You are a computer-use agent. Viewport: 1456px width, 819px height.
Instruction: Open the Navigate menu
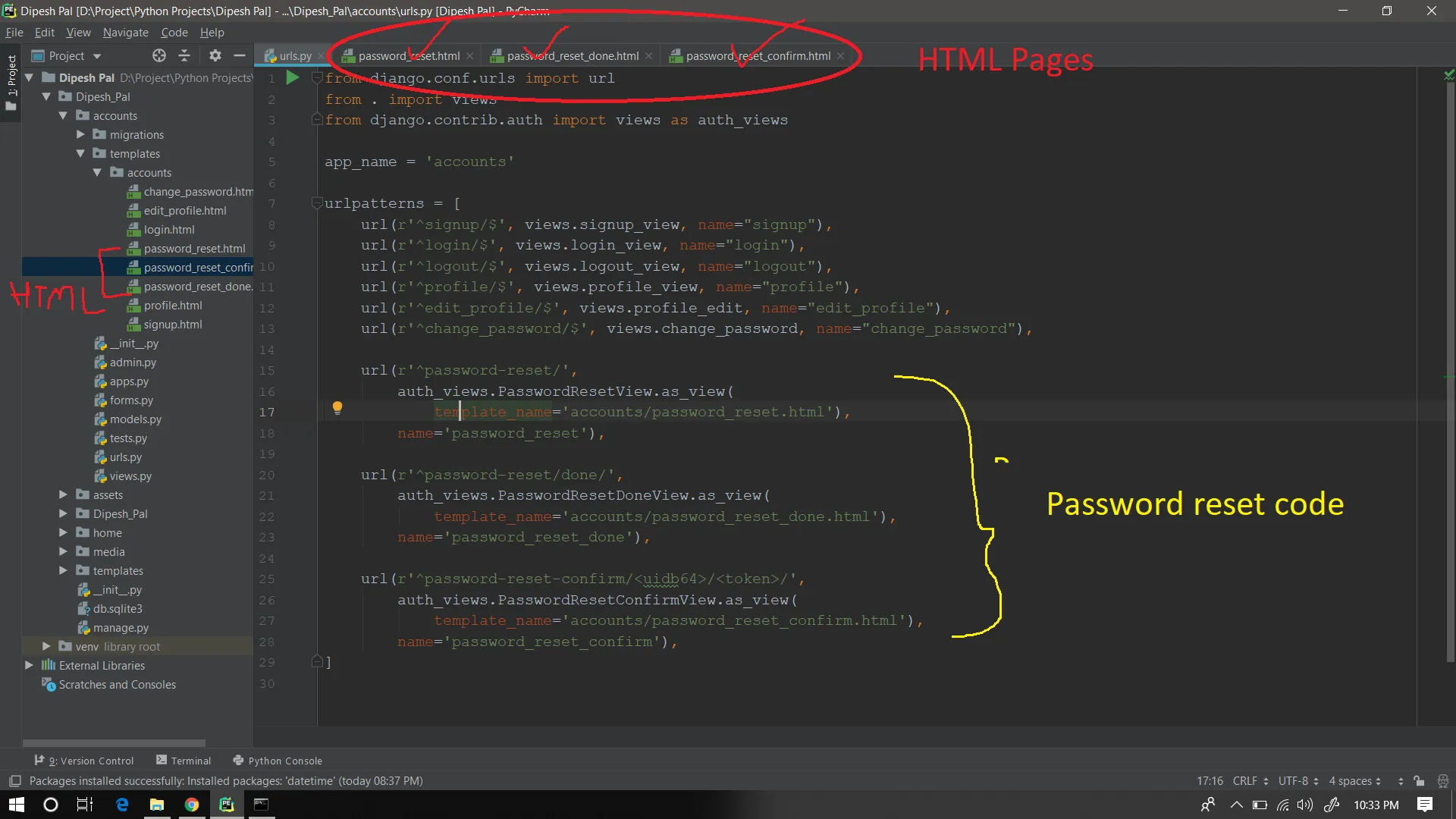pos(125,33)
